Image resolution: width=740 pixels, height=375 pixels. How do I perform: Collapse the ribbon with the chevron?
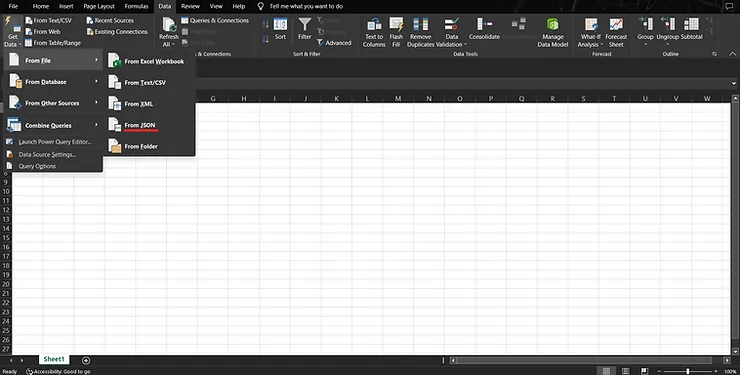[732, 54]
